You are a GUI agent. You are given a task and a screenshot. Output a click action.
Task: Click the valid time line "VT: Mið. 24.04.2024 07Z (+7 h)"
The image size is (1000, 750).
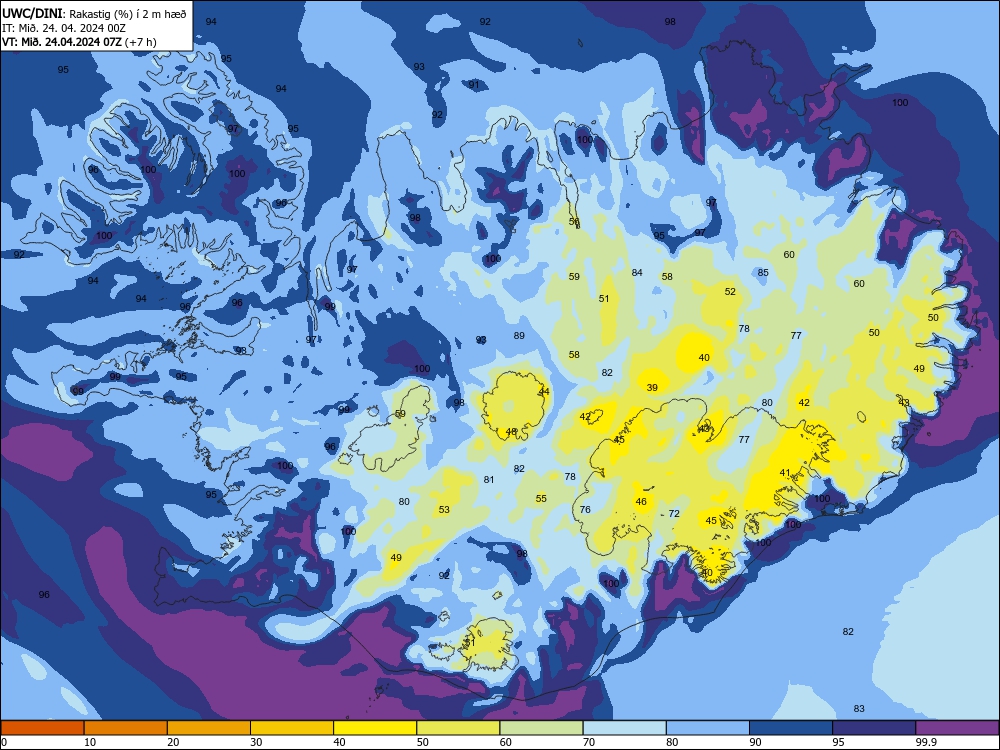[x=79, y=42]
